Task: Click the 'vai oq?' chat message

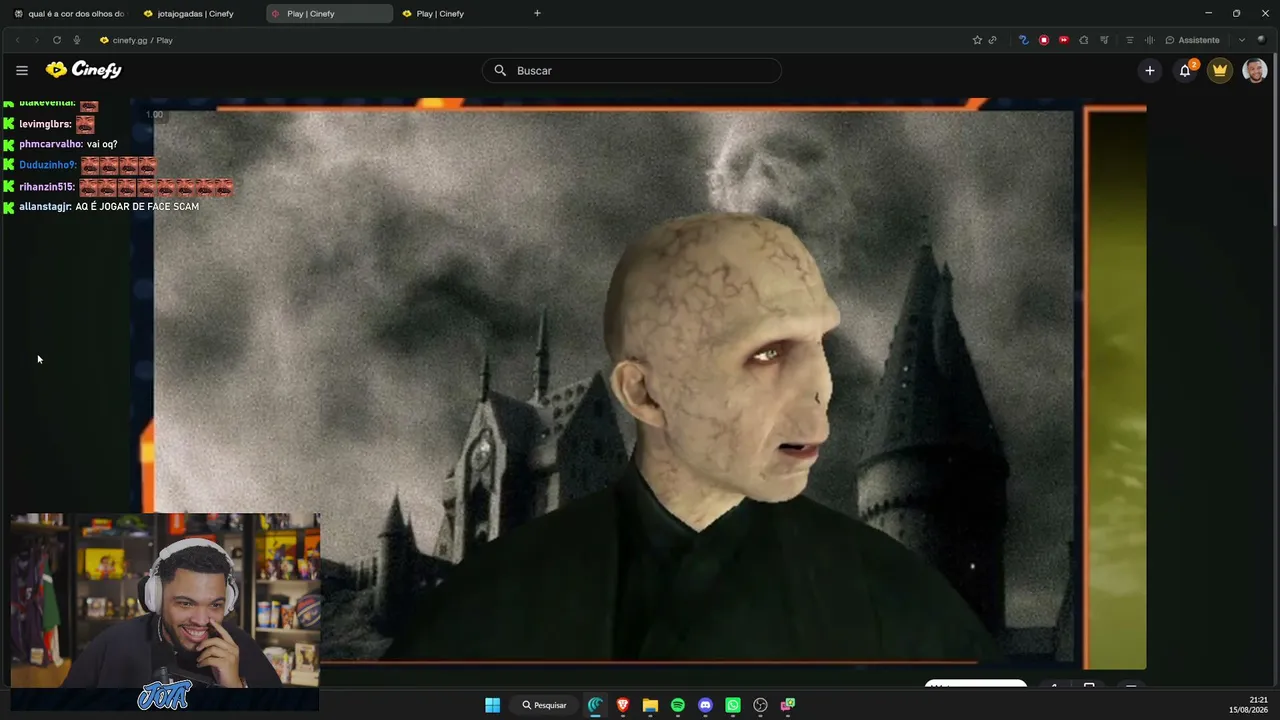Action: (102, 144)
